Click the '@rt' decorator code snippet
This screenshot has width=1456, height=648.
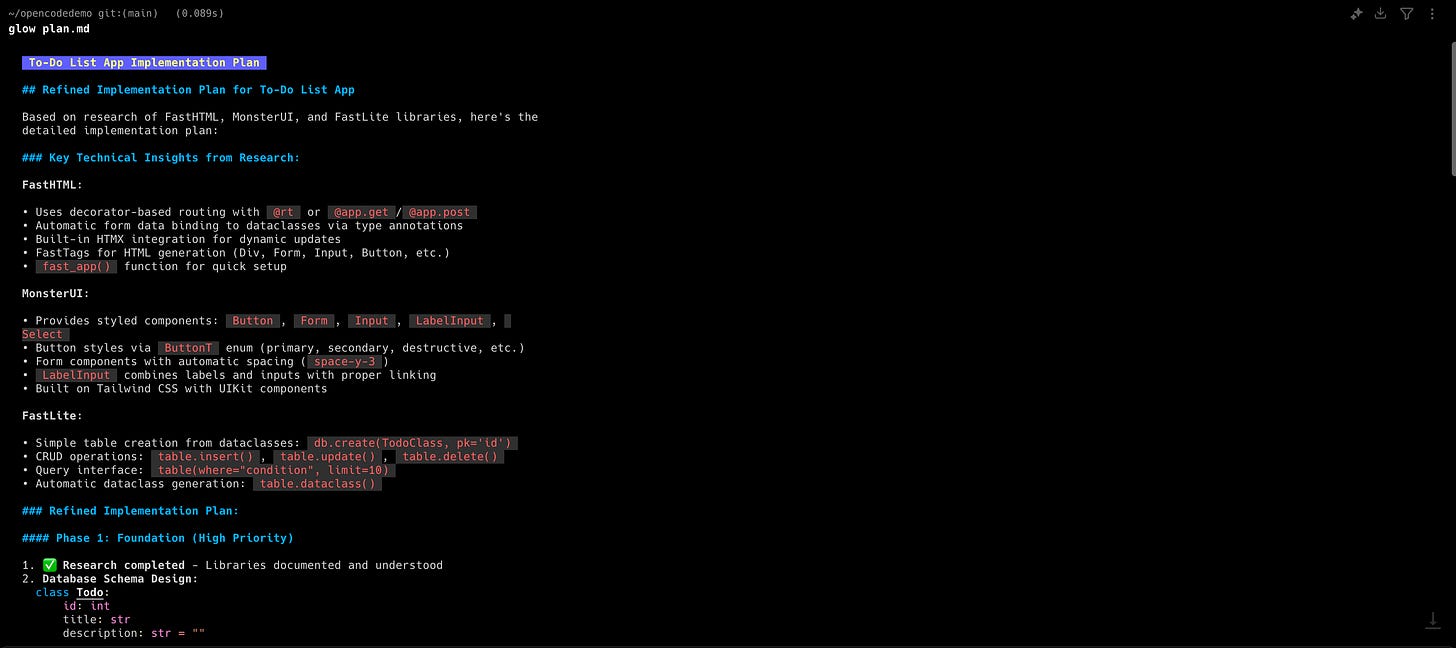point(280,212)
